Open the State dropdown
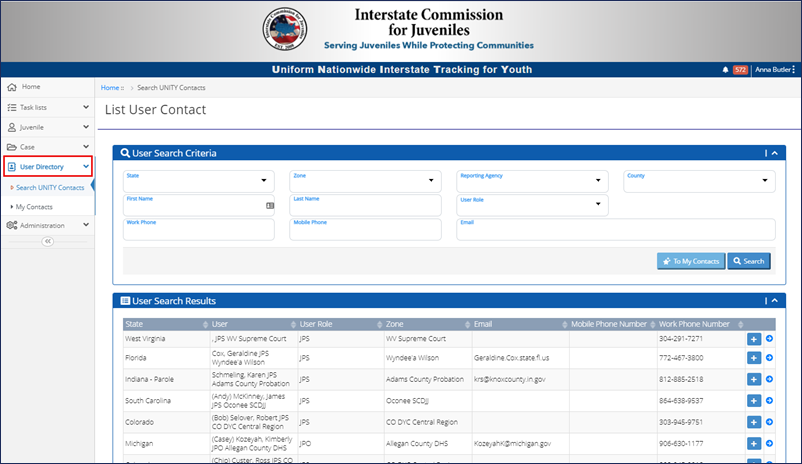This screenshot has height=464, width=802. [198, 181]
